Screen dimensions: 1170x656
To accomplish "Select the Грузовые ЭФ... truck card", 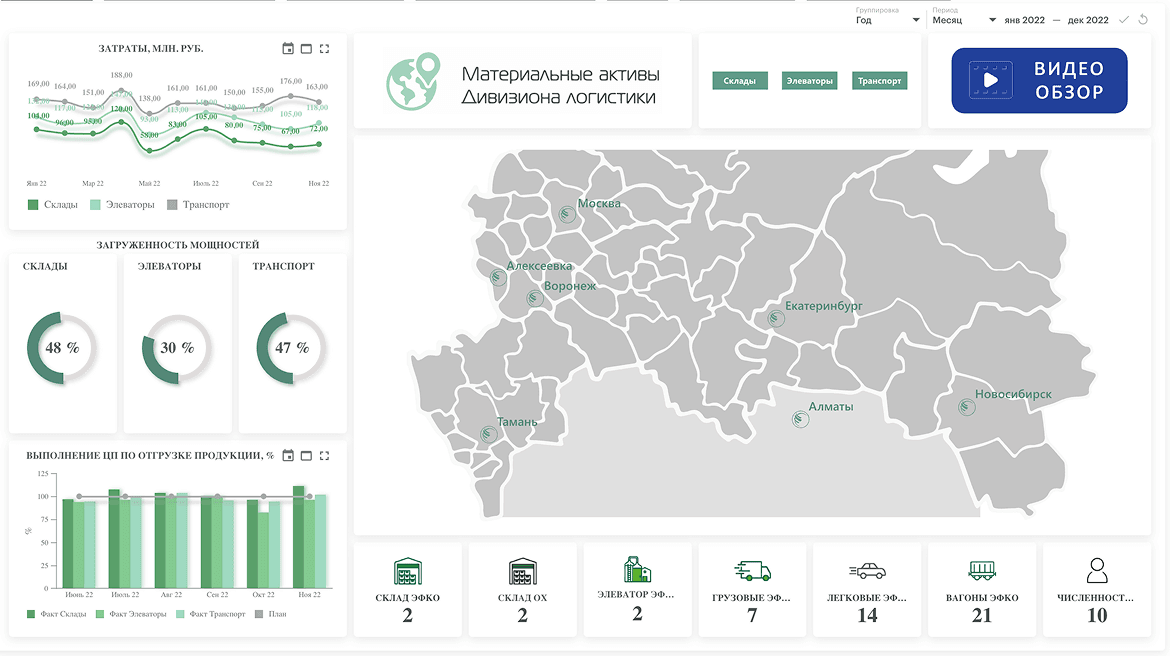I will point(752,590).
